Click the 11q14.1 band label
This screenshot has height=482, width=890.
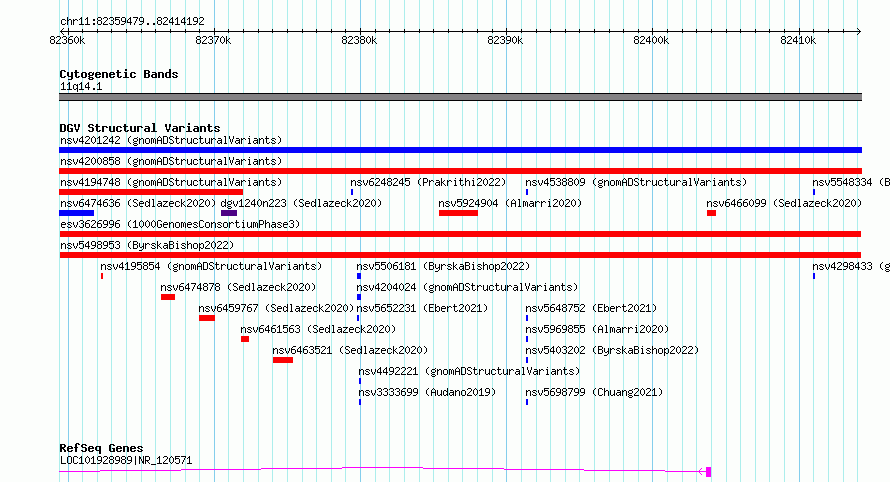click(81, 86)
